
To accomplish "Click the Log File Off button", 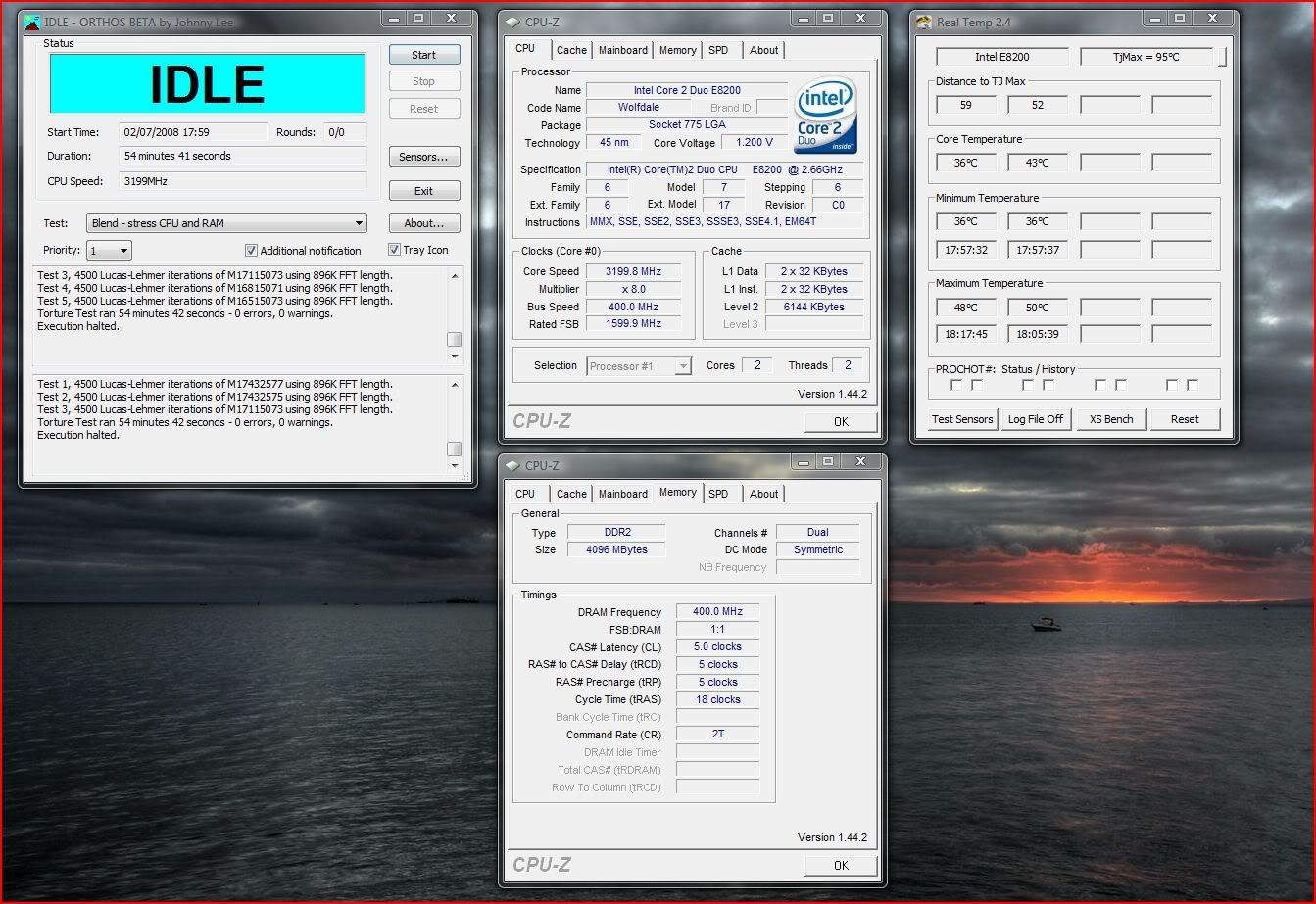I will [x=1036, y=419].
